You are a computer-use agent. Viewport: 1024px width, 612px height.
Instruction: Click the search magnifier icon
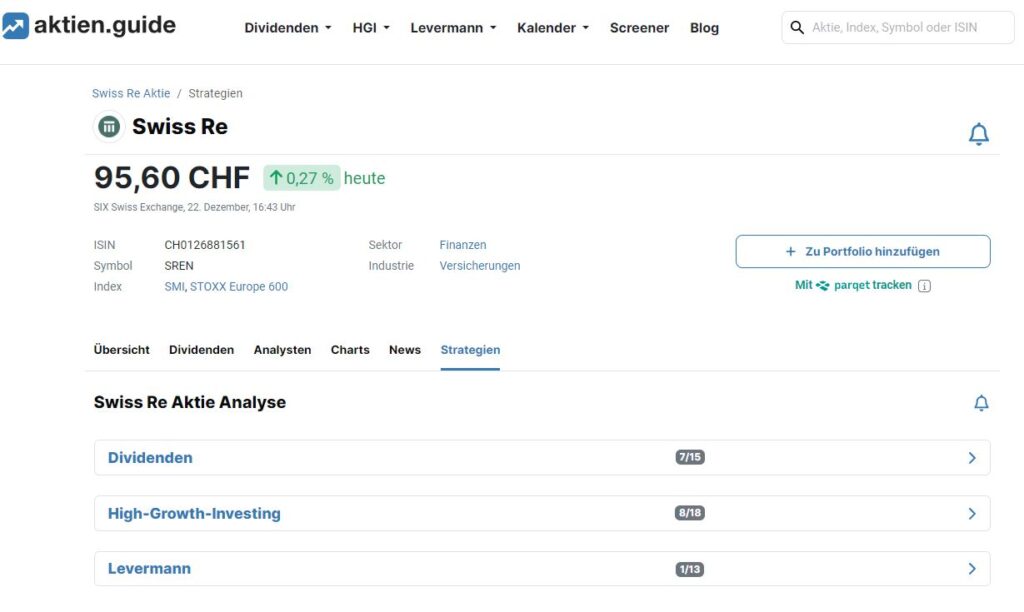coord(797,27)
